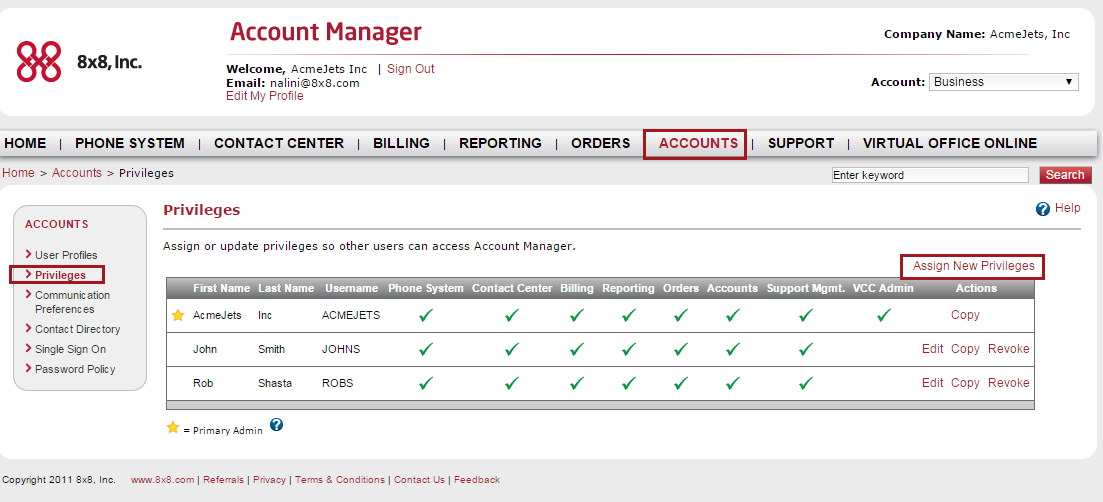Go to the HOME menu
1103x502 pixels.
pyautogui.click(x=25, y=143)
